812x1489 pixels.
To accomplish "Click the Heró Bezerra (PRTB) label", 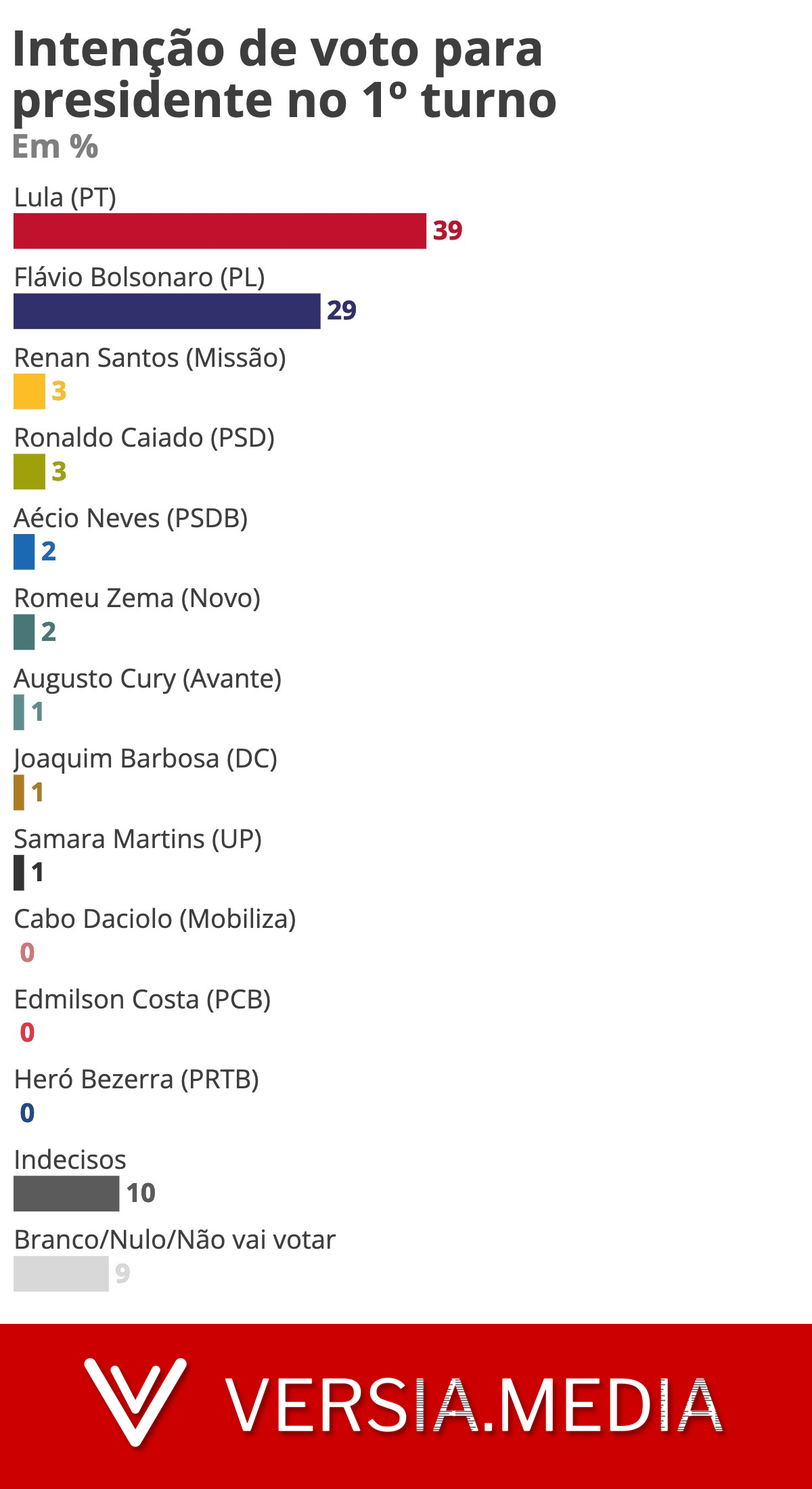I will 136,1080.
